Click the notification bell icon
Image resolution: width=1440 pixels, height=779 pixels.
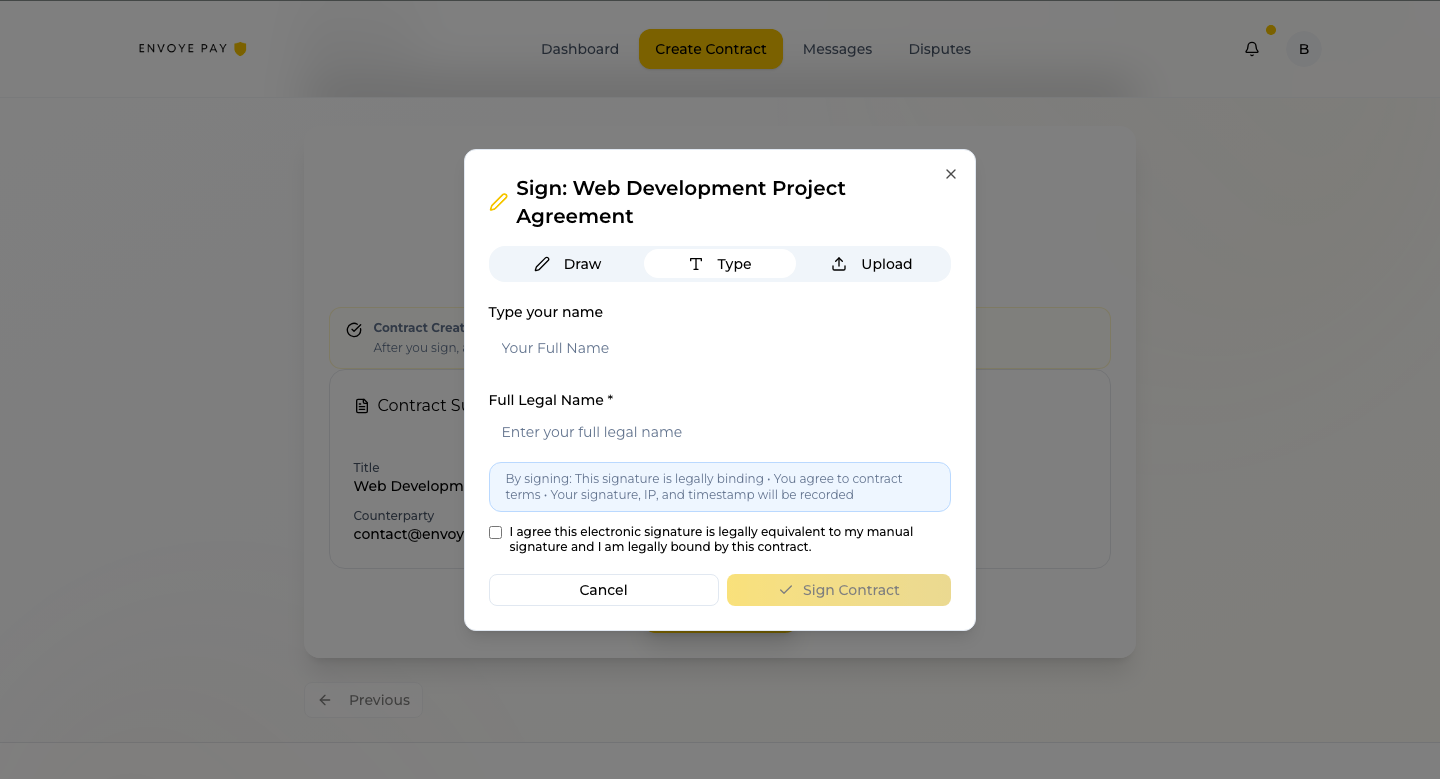point(1252,48)
